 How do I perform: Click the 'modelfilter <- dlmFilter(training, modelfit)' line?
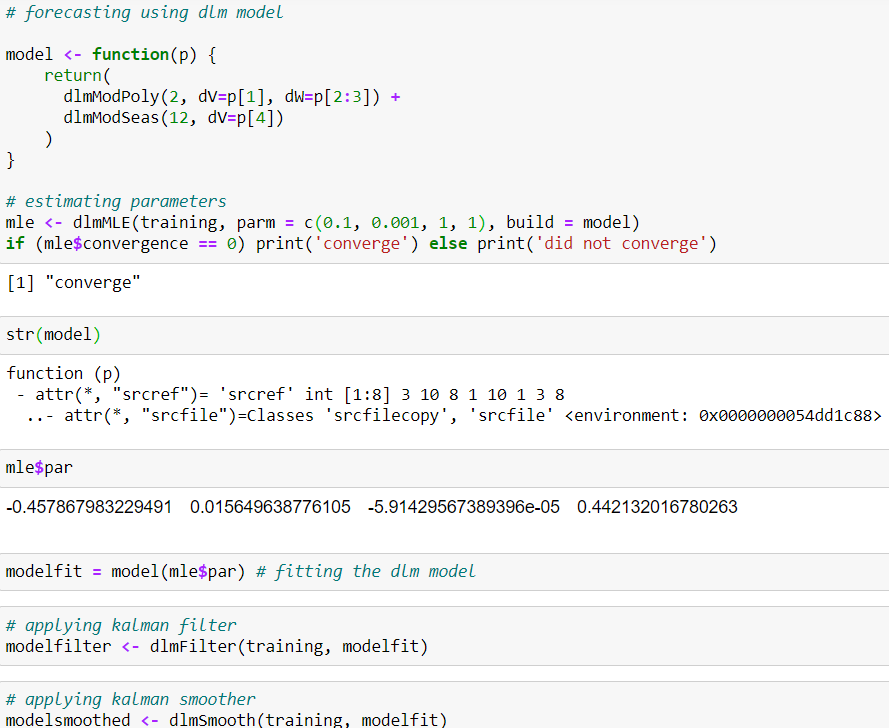[217, 646]
